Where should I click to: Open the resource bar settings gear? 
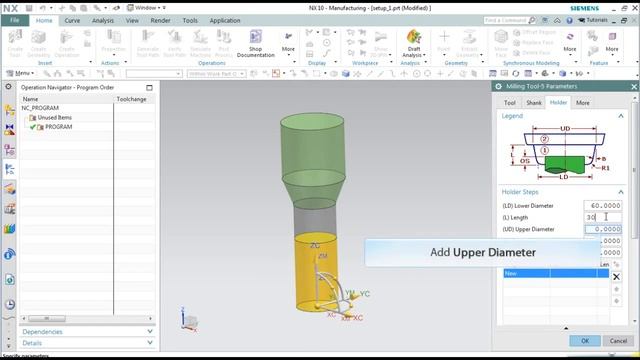[x=8, y=87]
